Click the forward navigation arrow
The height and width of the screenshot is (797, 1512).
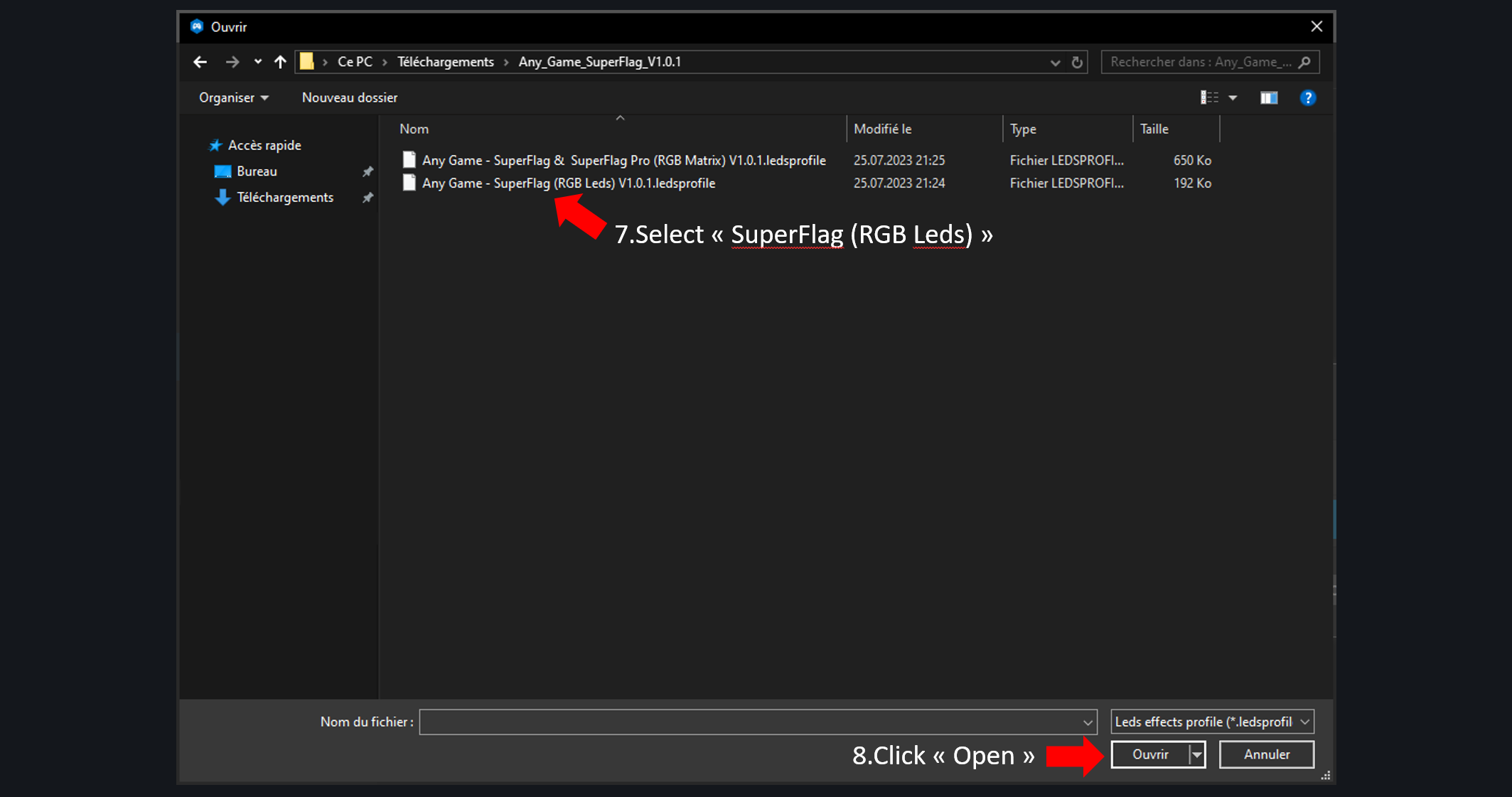tap(232, 62)
